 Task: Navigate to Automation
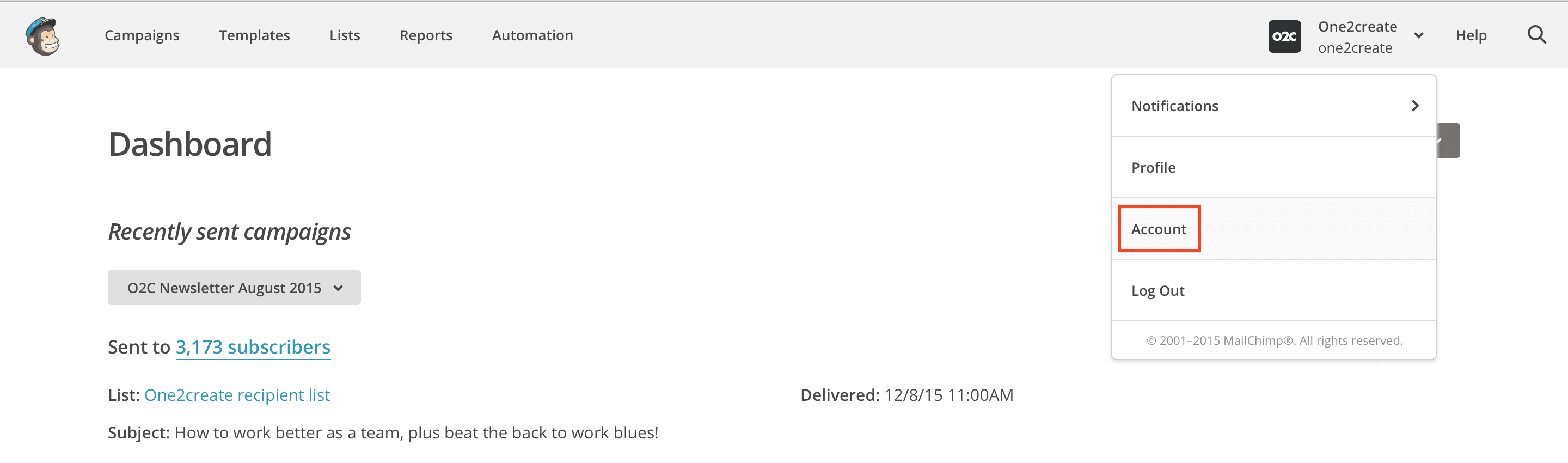point(532,35)
